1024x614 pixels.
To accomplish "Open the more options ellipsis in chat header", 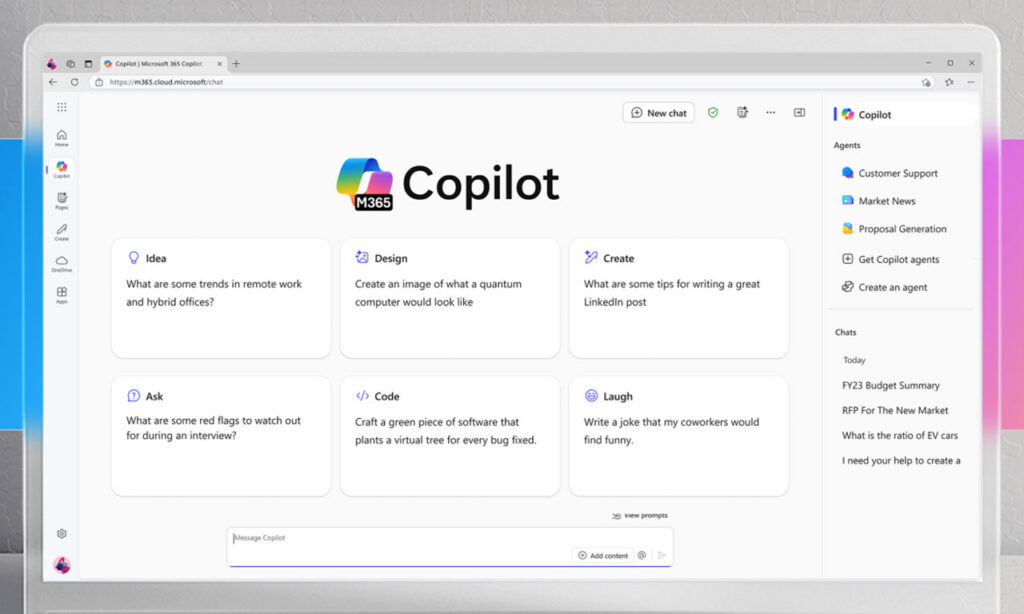I will click(x=771, y=112).
